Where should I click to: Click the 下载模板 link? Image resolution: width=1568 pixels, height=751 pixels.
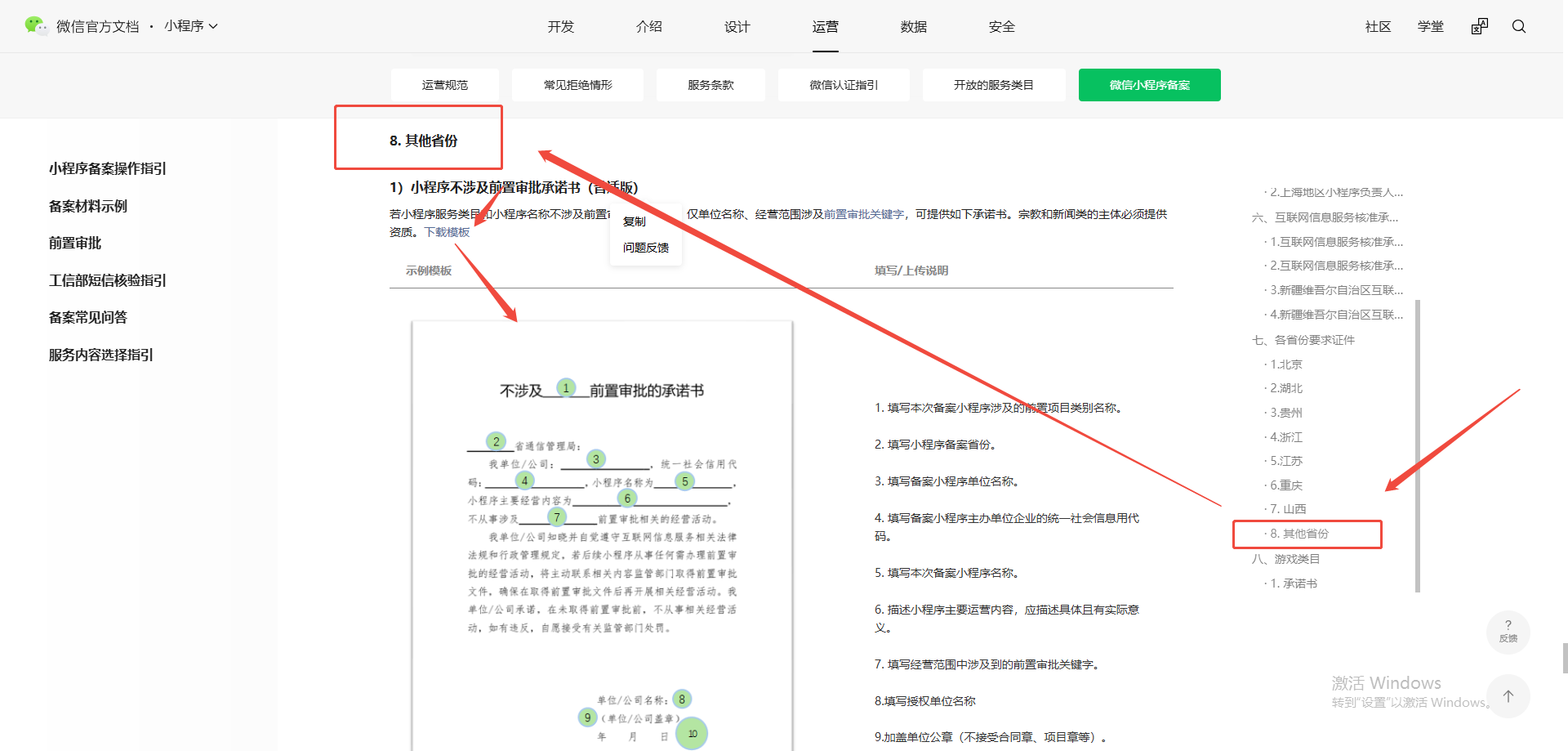click(x=447, y=232)
